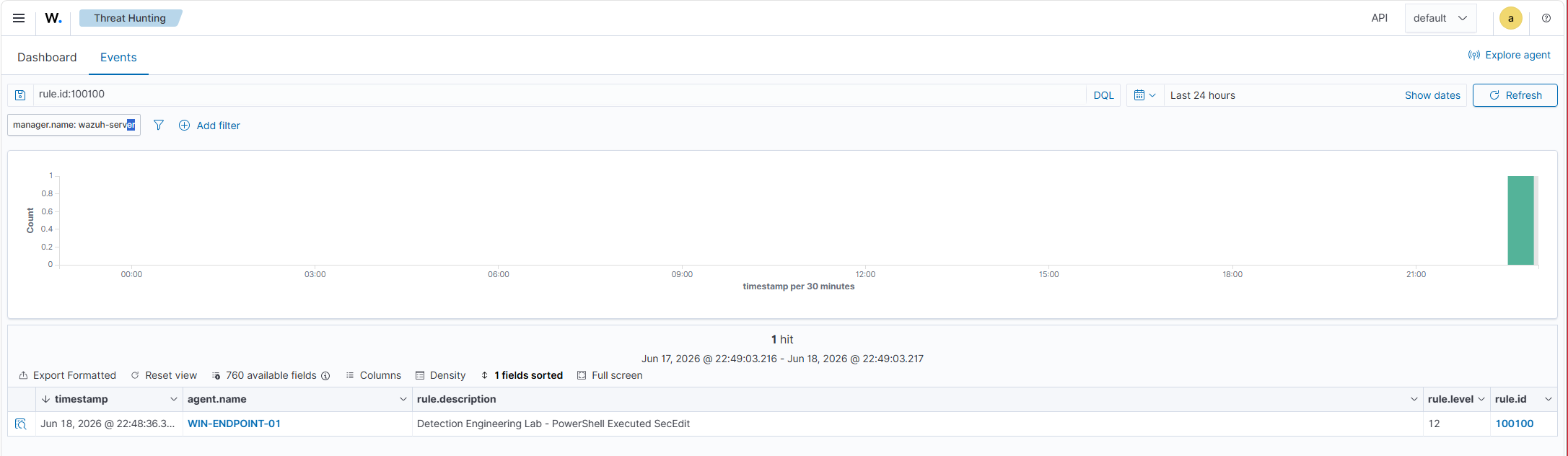Click the Refresh button
This screenshot has width=1568, height=456.
pyautogui.click(x=1515, y=95)
